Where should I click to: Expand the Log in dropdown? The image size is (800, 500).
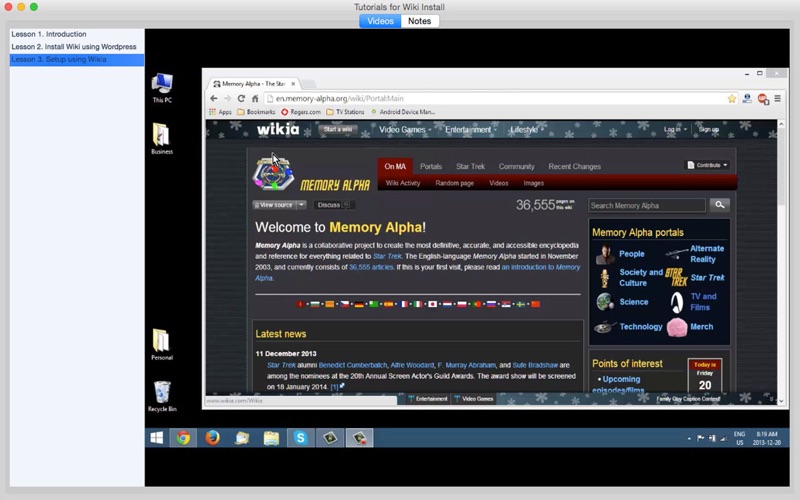tap(674, 130)
